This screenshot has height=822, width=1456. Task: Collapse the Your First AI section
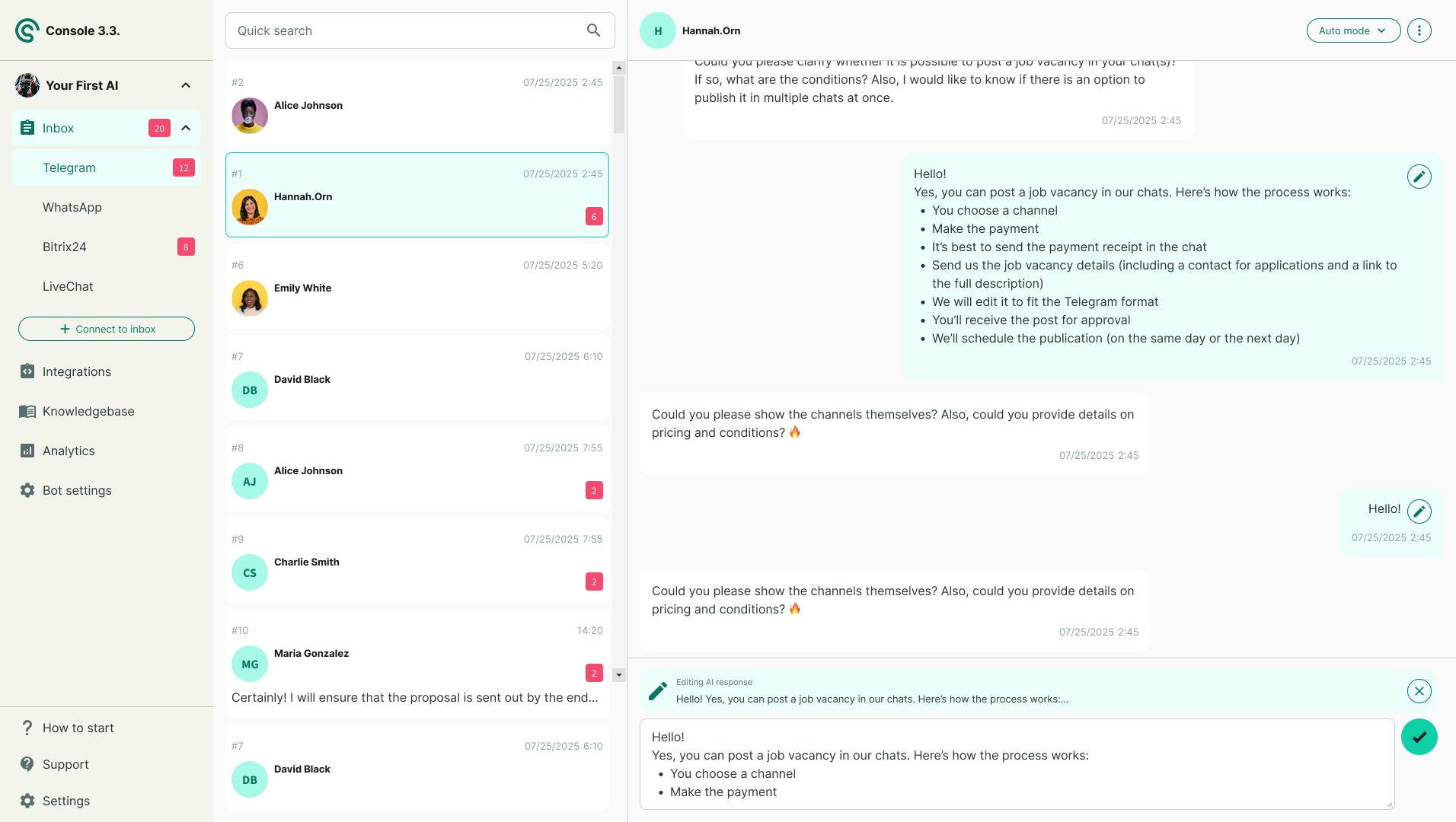pyautogui.click(x=186, y=85)
